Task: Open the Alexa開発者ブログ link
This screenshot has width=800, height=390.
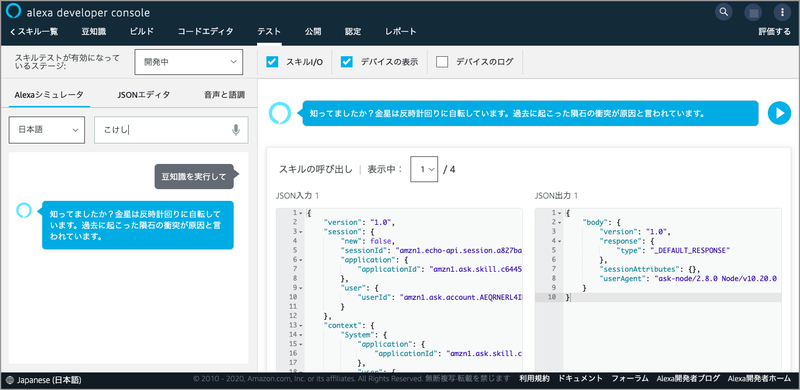Action: [688, 379]
